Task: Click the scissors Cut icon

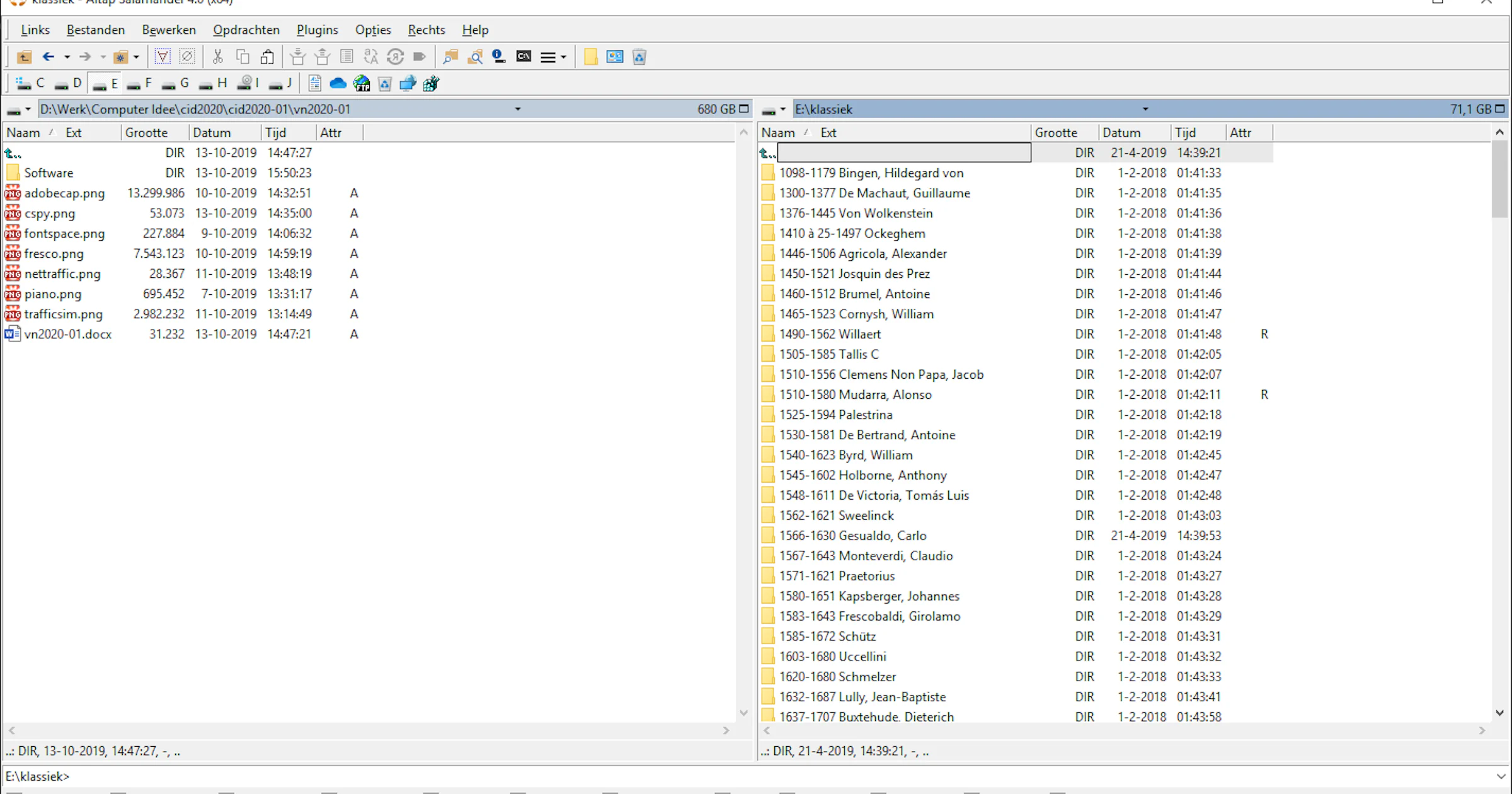Action: pyautogui.click(x=217, y=57)
